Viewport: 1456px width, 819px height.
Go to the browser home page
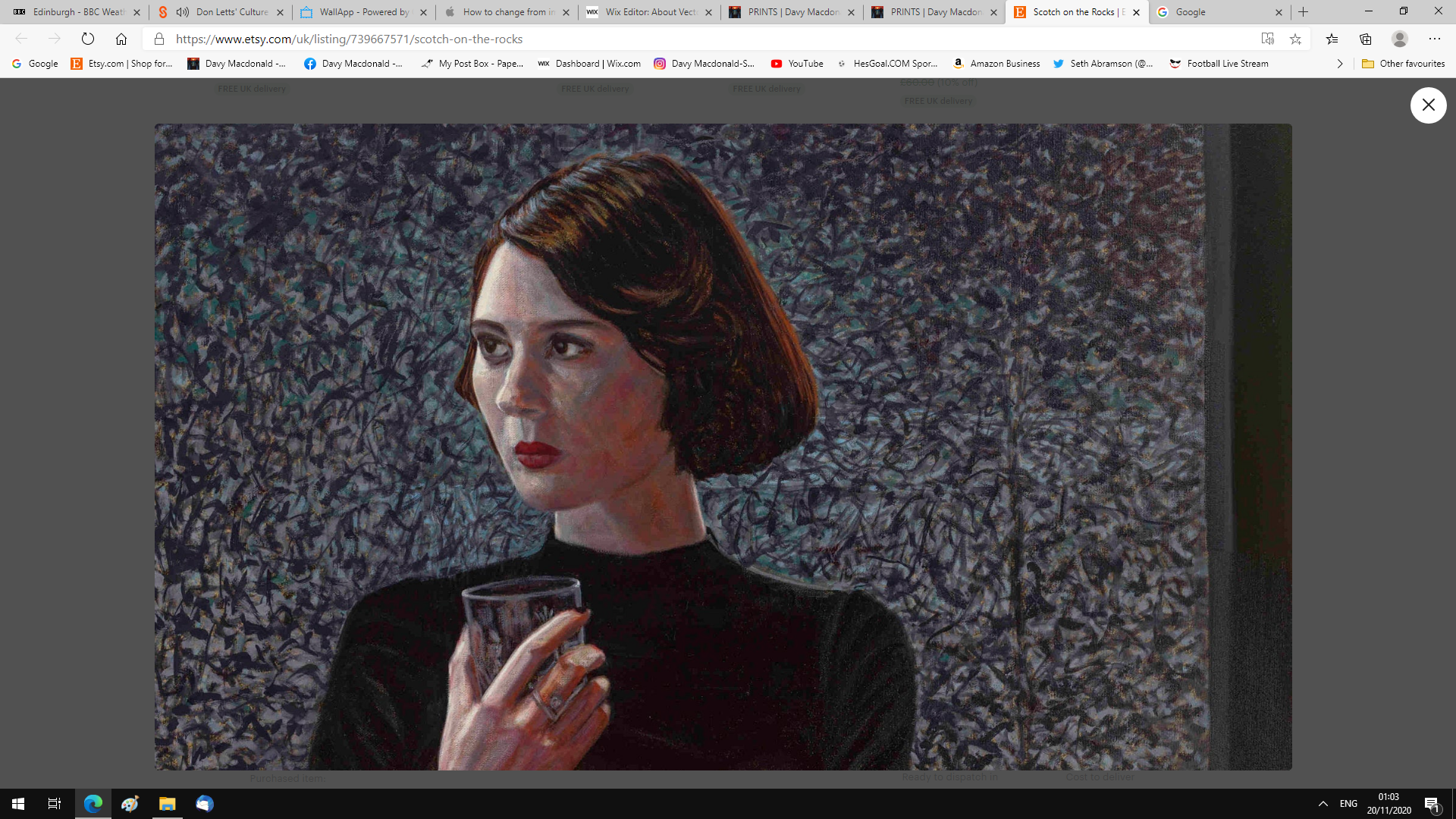121,39
